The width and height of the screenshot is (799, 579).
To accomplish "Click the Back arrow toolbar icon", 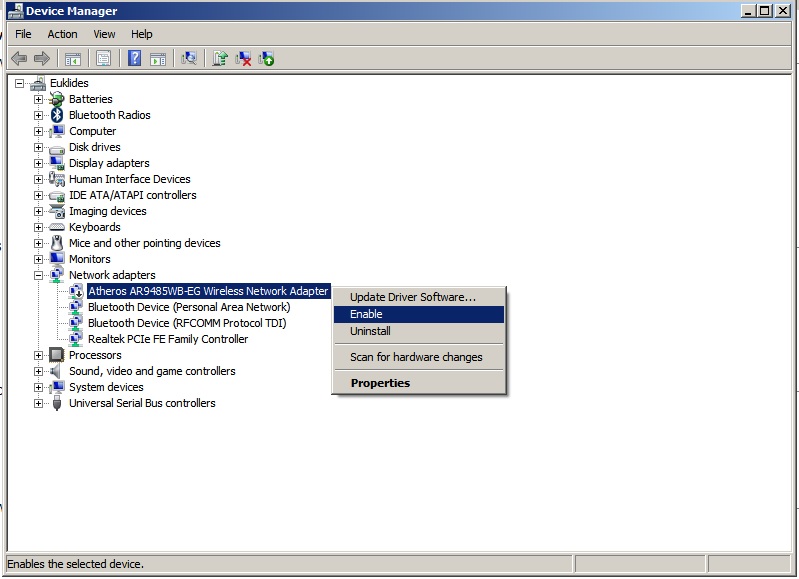I will click(19, 59).
